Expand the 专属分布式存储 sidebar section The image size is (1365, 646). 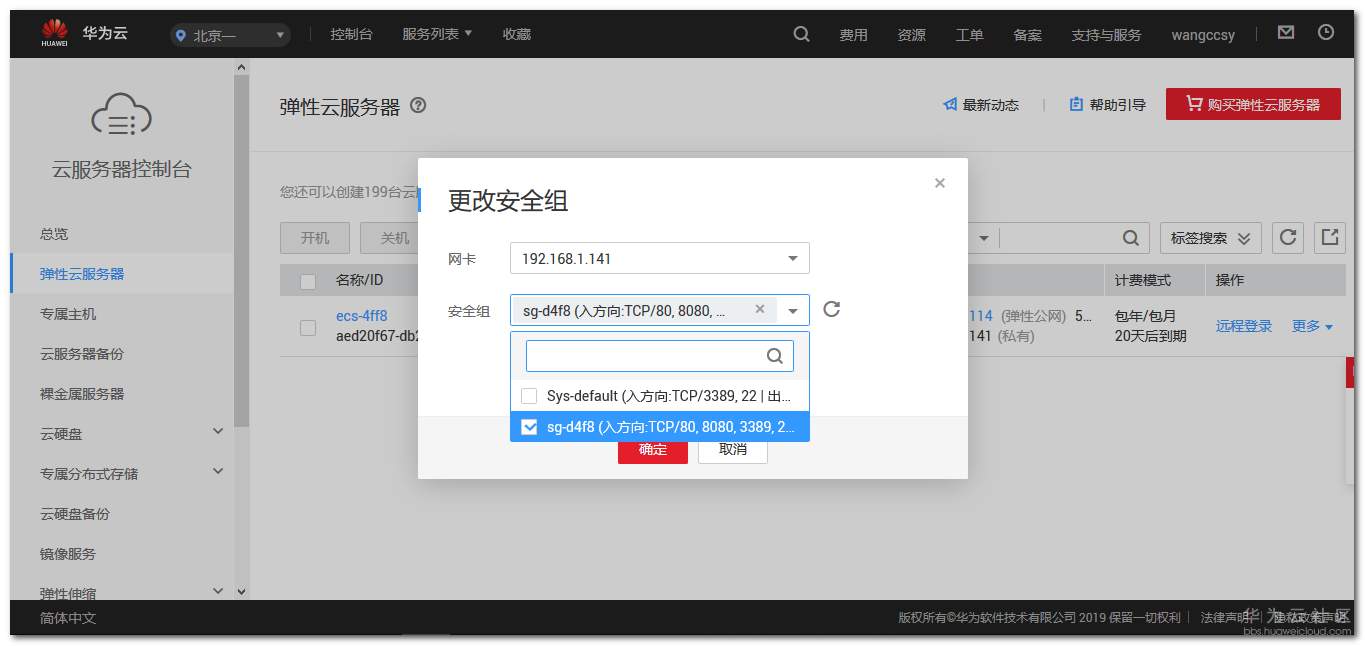(218, 471)
